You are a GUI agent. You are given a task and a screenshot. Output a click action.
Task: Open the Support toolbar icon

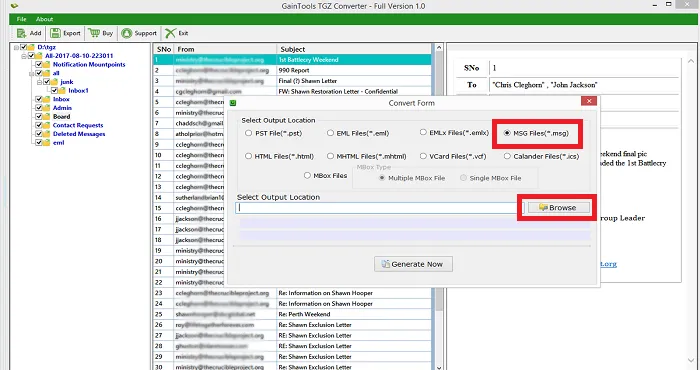[127, 33]
